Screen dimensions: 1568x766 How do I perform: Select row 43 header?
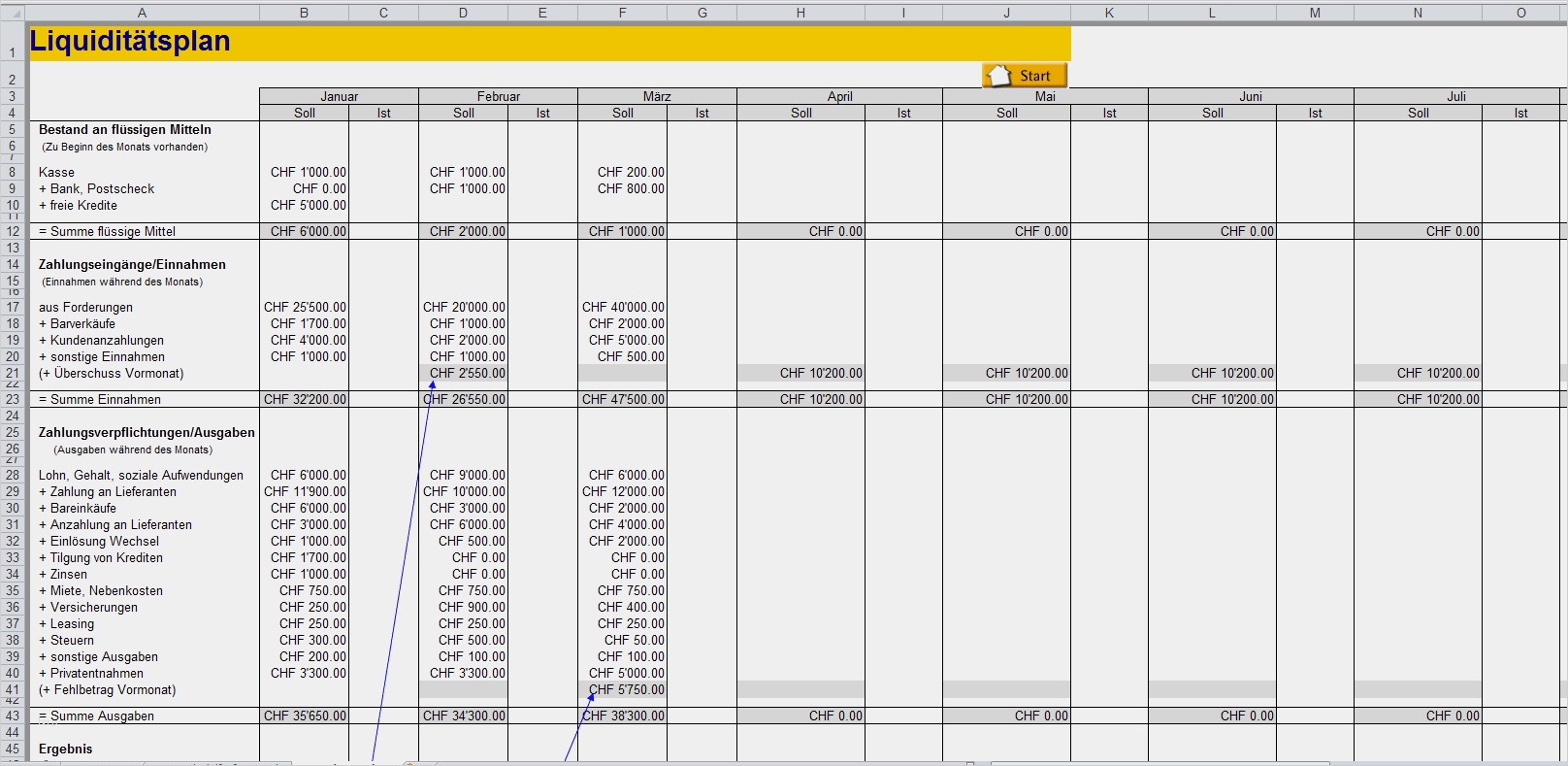(13, 716)
